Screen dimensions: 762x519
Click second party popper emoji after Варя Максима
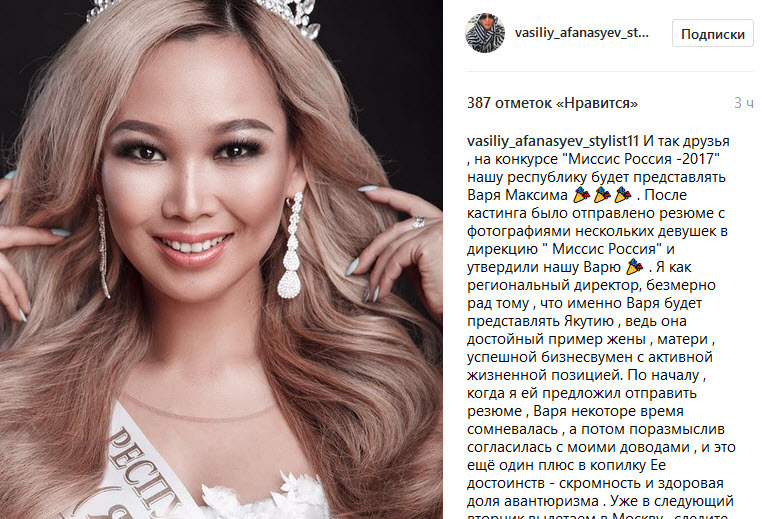(x=602, y=195)
